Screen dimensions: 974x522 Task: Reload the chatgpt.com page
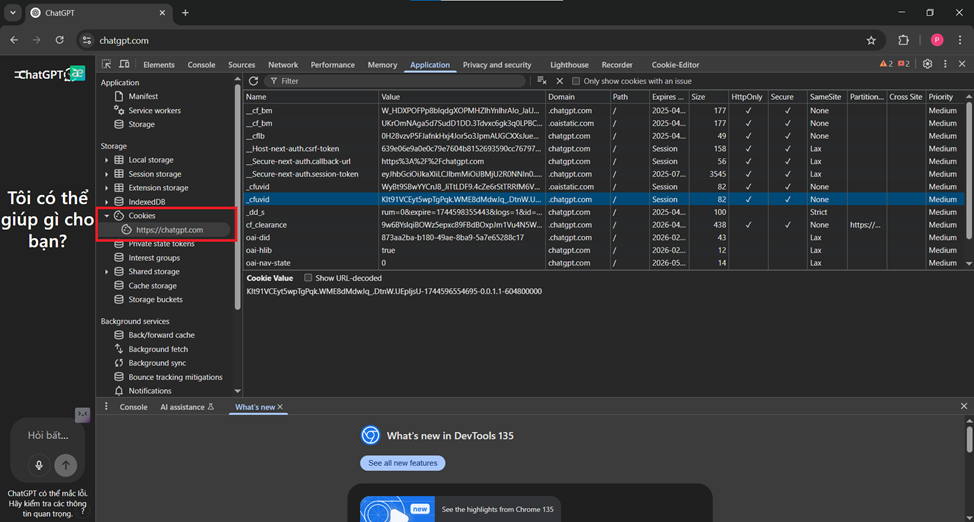(x=60, y=40)
